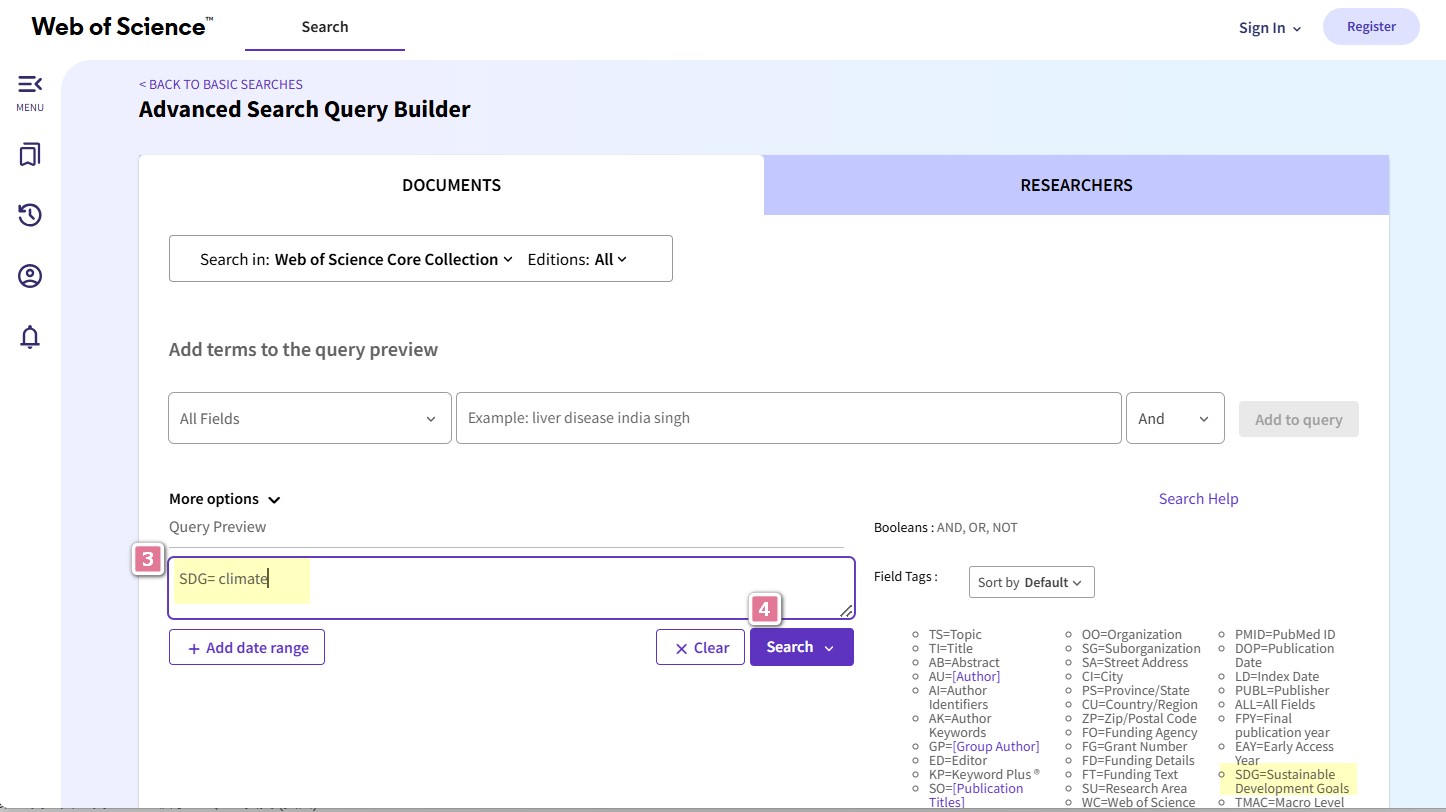Expand the sidebar MENU icon
The image size is (1446, 812).
(x=30, y=84)
